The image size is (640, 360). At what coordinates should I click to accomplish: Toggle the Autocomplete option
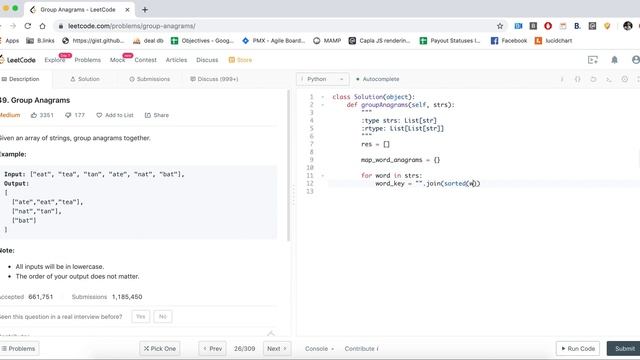click(378, 79)
